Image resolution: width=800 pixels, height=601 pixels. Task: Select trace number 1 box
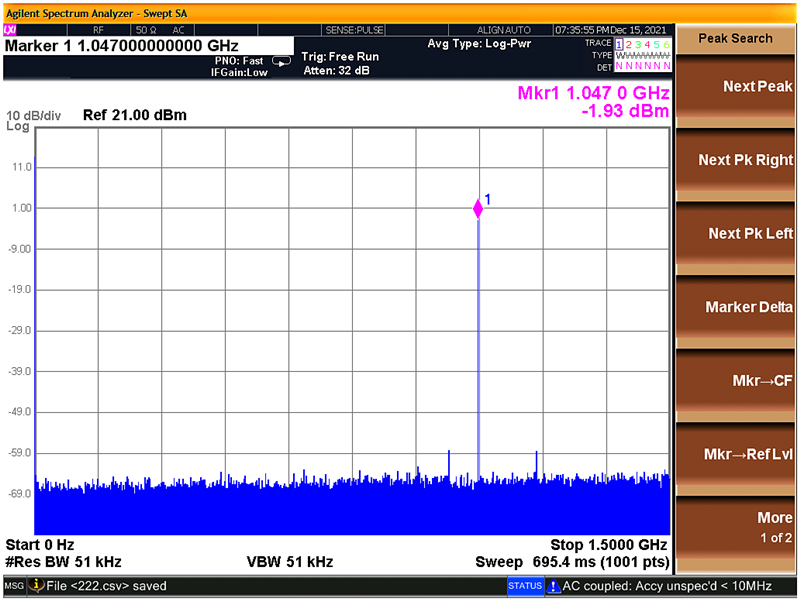[x=619, y=45]
